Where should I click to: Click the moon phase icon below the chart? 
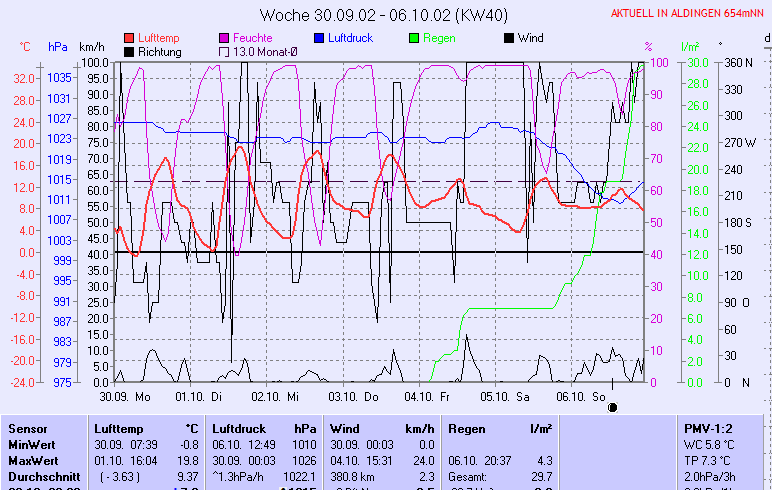pyautogui.click(x=613, y=407)
